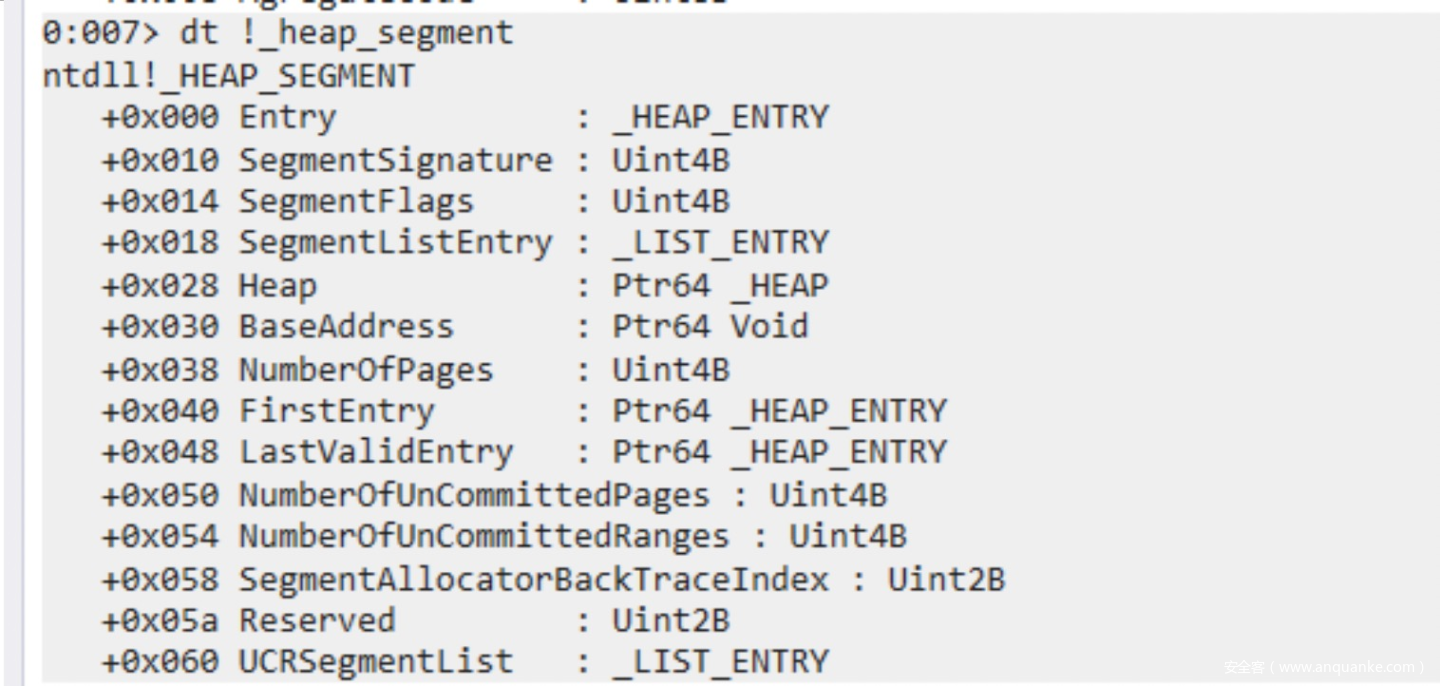
Task: Click the SegmentSignature field name
Action: [x=395, y=160]
